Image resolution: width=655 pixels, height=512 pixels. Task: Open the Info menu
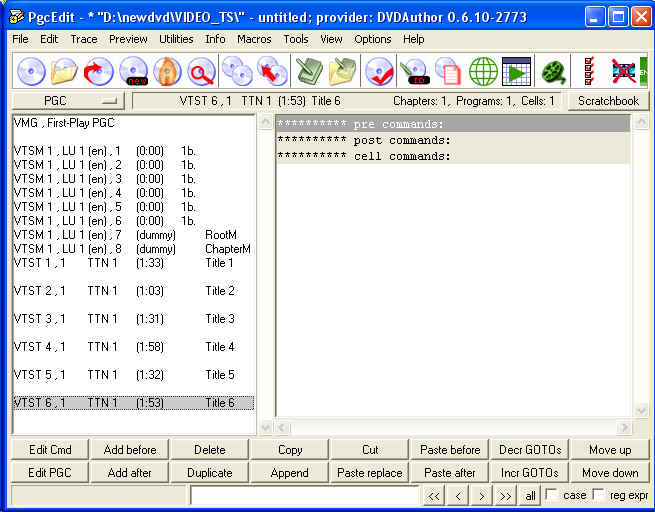(x=215, y=39)
